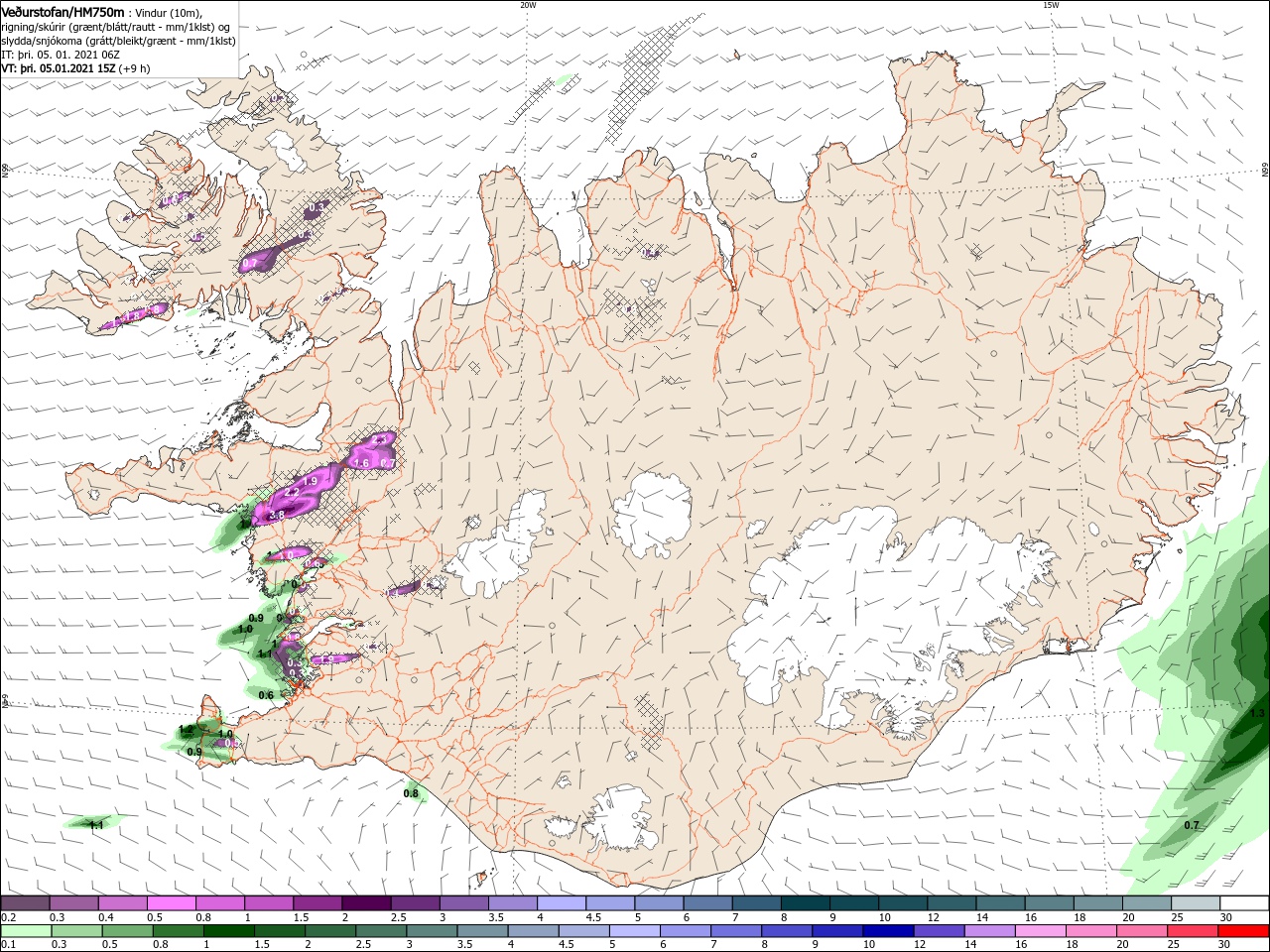Select white top-row swatch labeled 30
The image size is (1270, 952).
pyautogui.click(x=1244, y=903)
